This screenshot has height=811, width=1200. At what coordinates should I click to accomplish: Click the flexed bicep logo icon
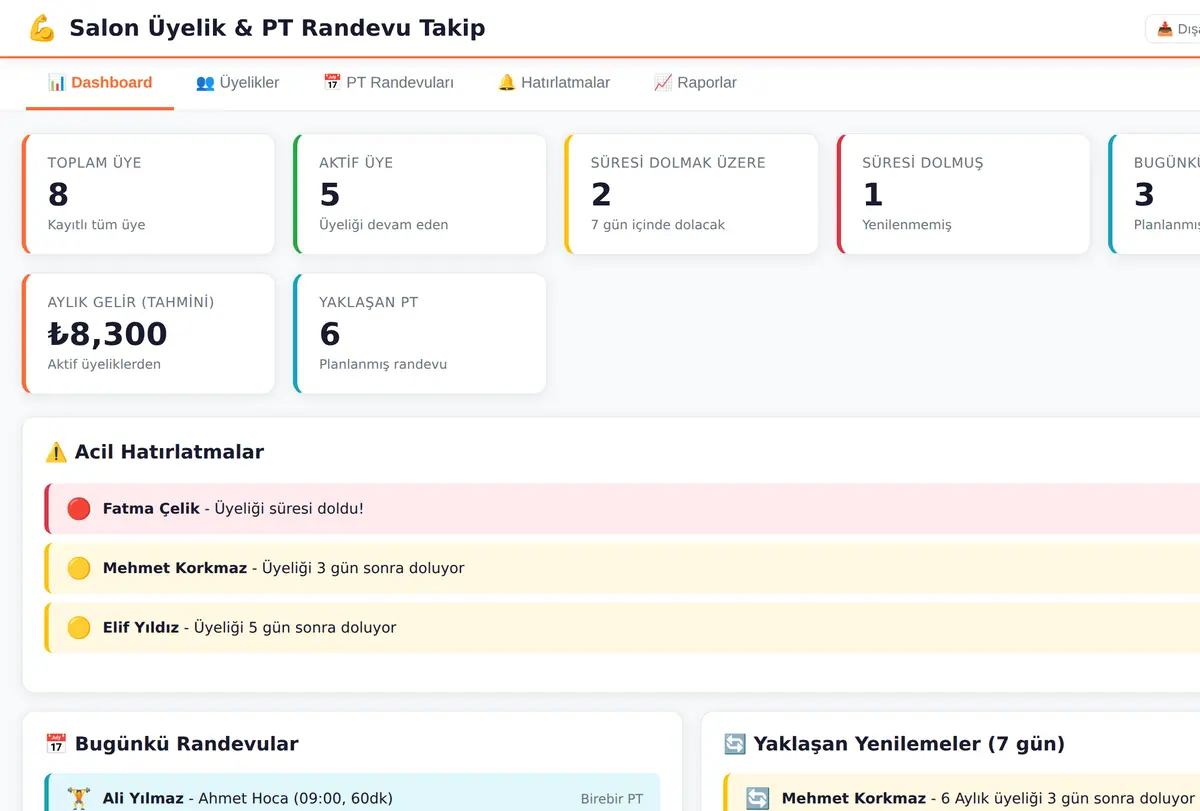click(41, 28)
